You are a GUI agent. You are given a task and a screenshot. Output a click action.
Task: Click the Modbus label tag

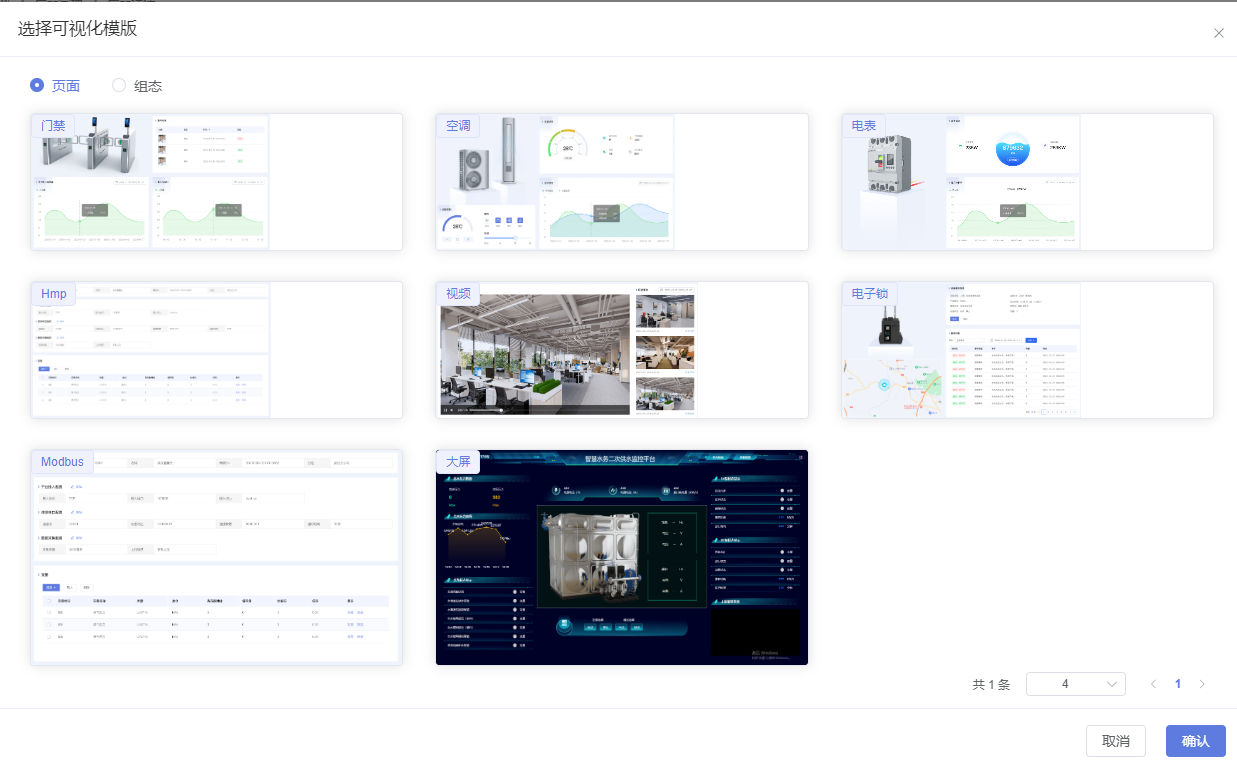[62, 462]
